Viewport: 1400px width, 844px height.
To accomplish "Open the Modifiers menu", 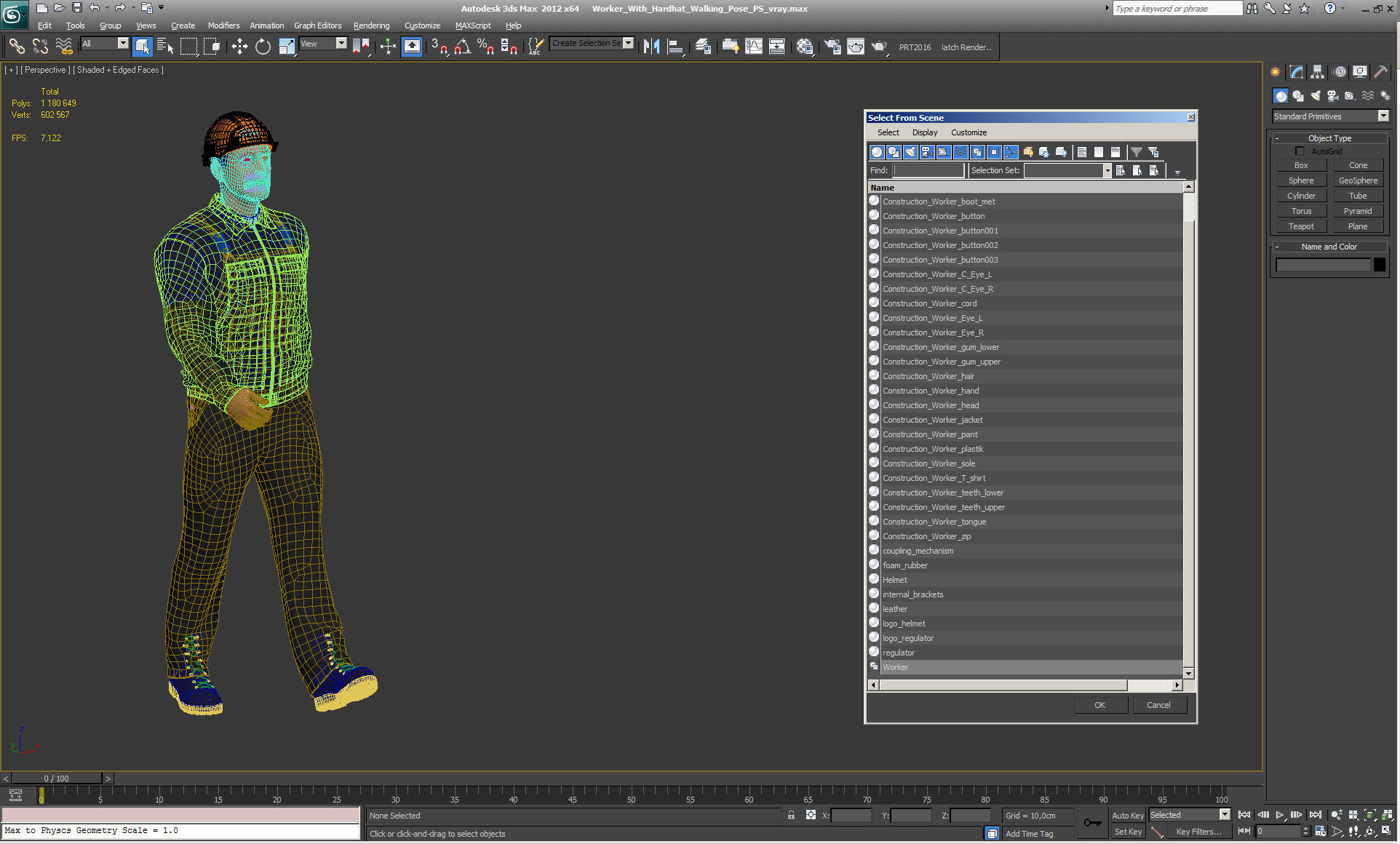I will pos(223,25).
